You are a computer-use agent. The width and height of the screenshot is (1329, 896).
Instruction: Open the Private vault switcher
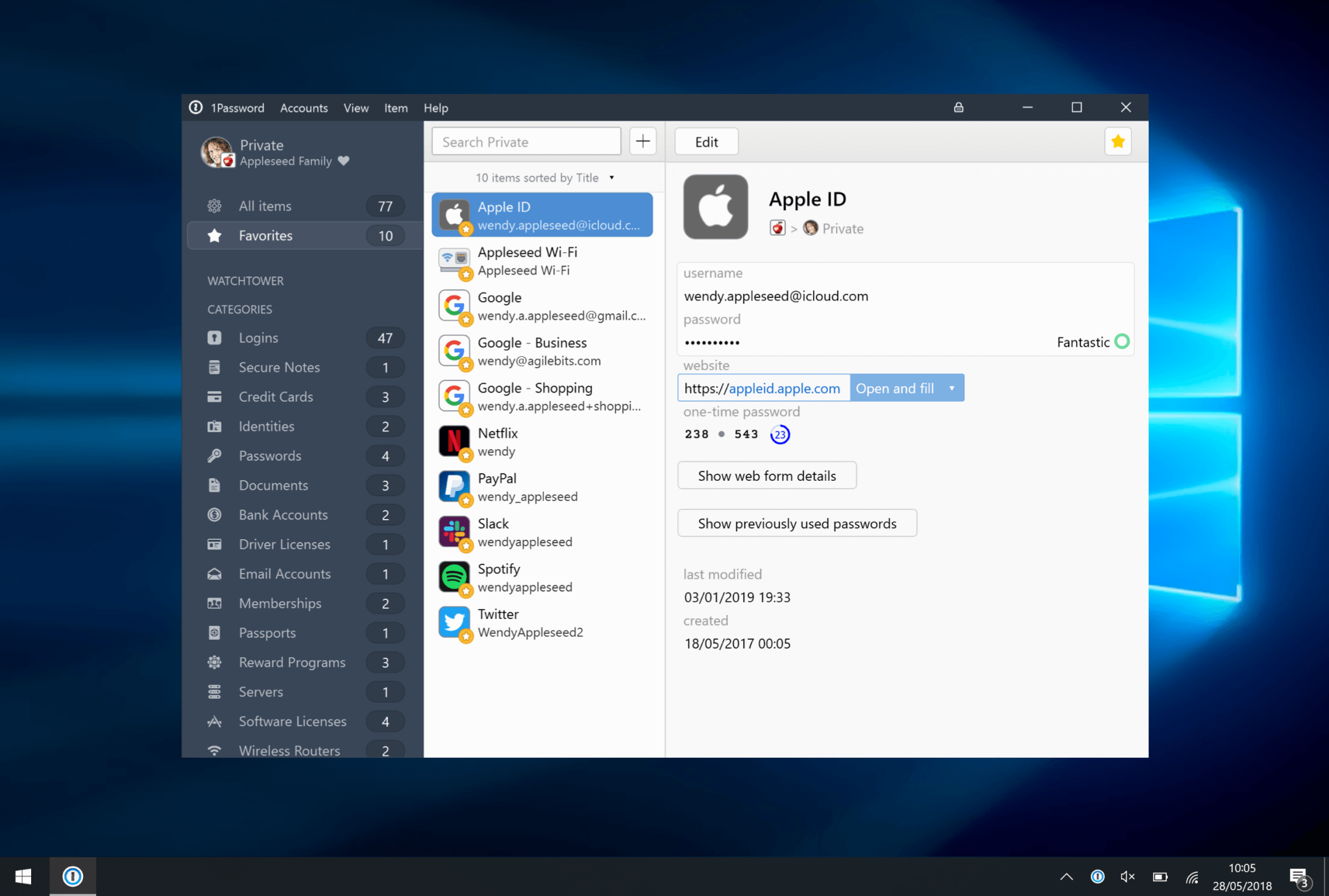pyautogui.click(x=277, y=152)
